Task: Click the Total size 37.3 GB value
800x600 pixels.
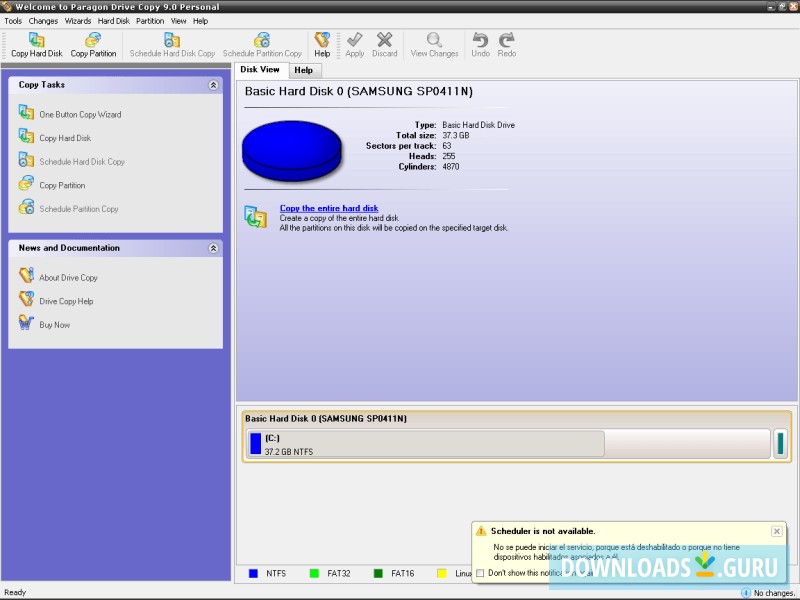Action: (456, 135)
